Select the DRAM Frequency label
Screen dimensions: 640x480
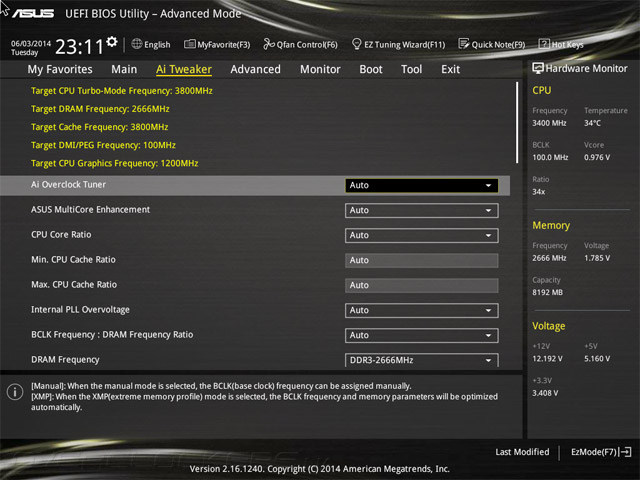[65, 360]
